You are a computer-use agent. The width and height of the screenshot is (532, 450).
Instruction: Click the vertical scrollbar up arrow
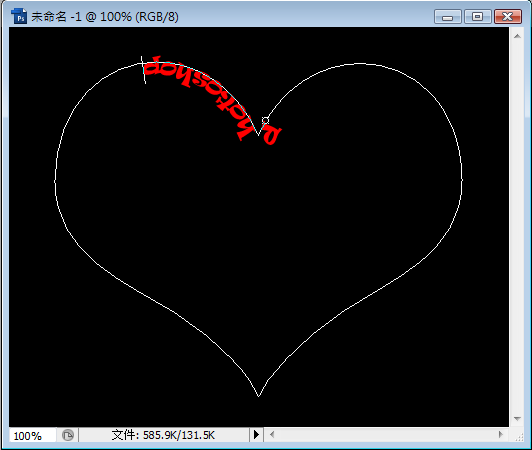click(x=517, y=36)
